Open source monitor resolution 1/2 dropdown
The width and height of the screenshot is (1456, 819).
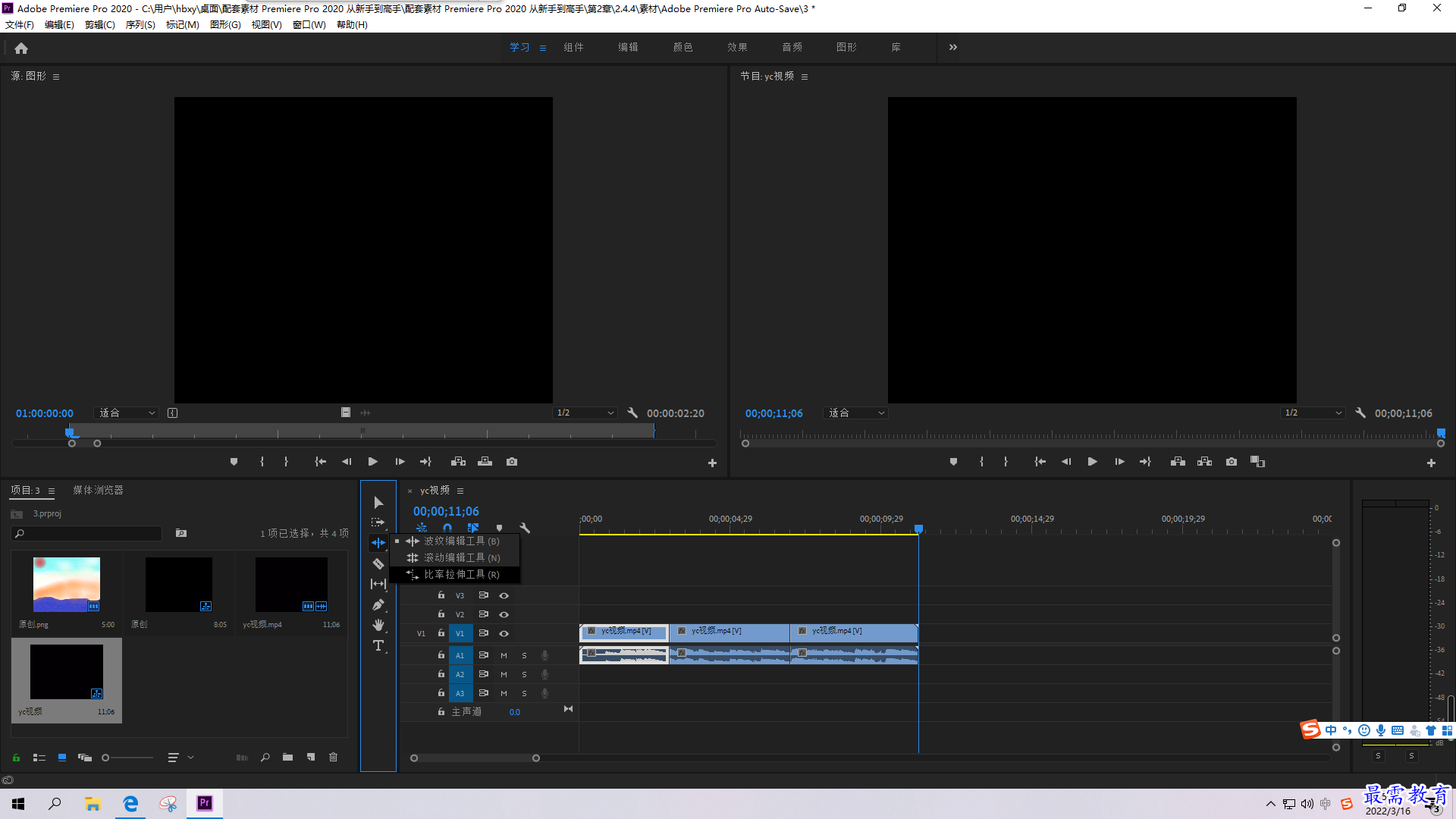(x=585, y=413)
